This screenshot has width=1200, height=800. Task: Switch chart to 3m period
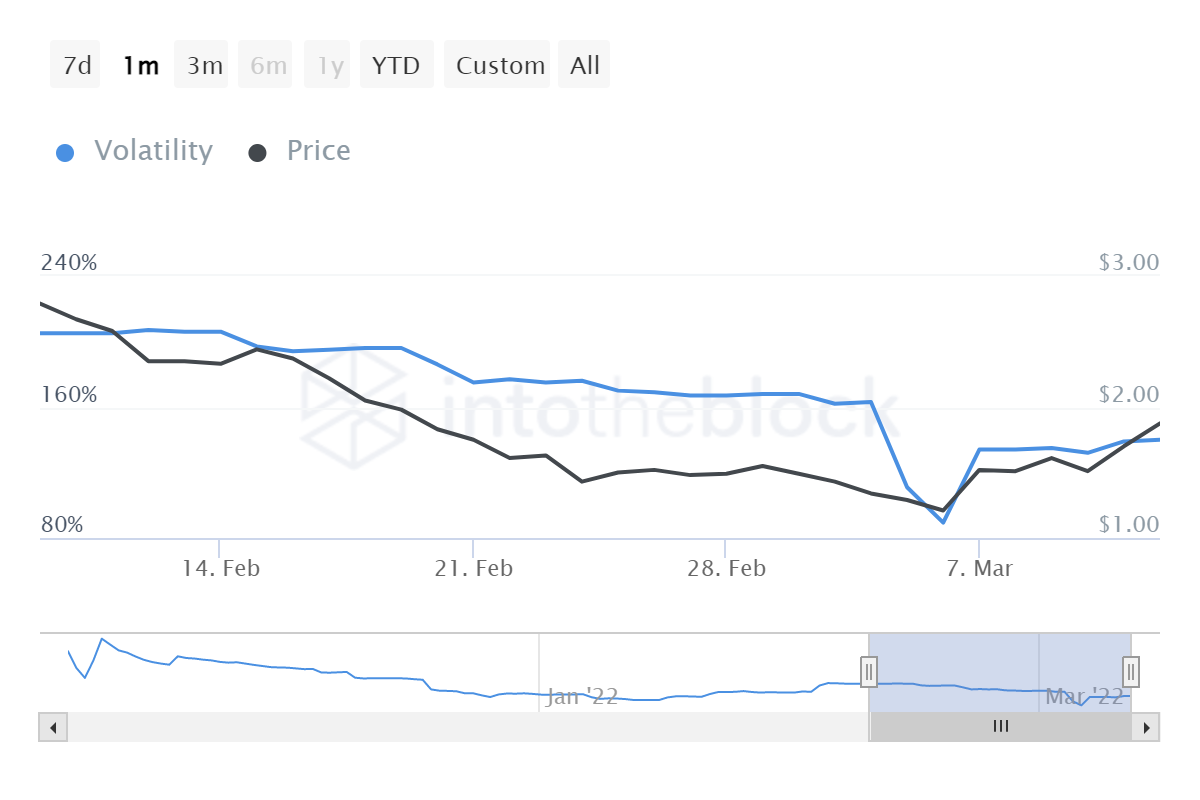coord(201,64)
